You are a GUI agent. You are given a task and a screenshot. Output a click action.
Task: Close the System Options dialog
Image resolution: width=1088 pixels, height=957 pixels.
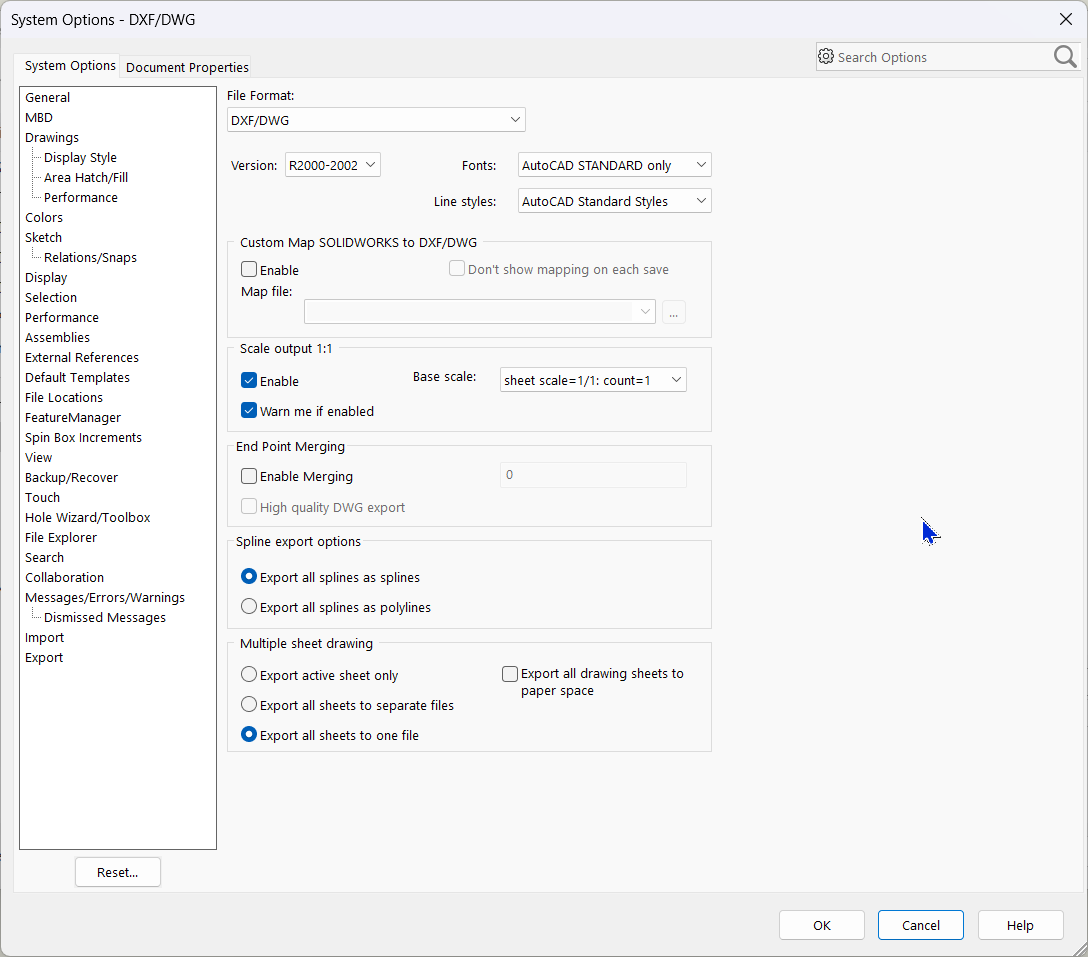(x=1066, y=19)
